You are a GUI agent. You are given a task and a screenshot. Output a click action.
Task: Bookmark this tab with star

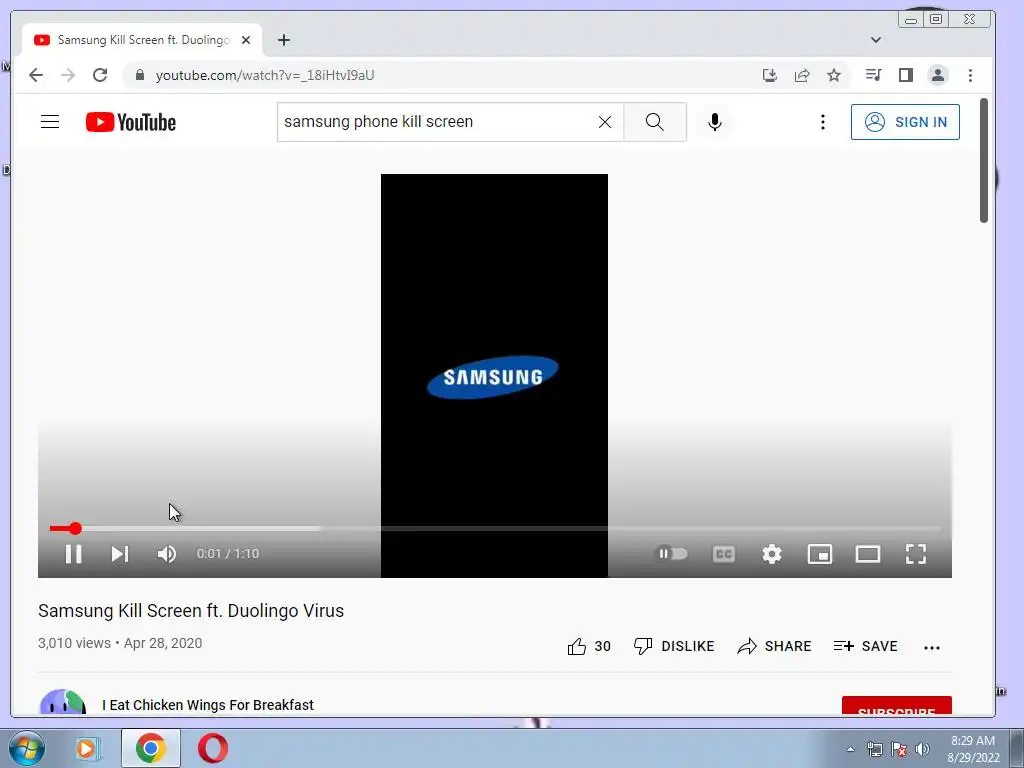click(x=834, y=75)
